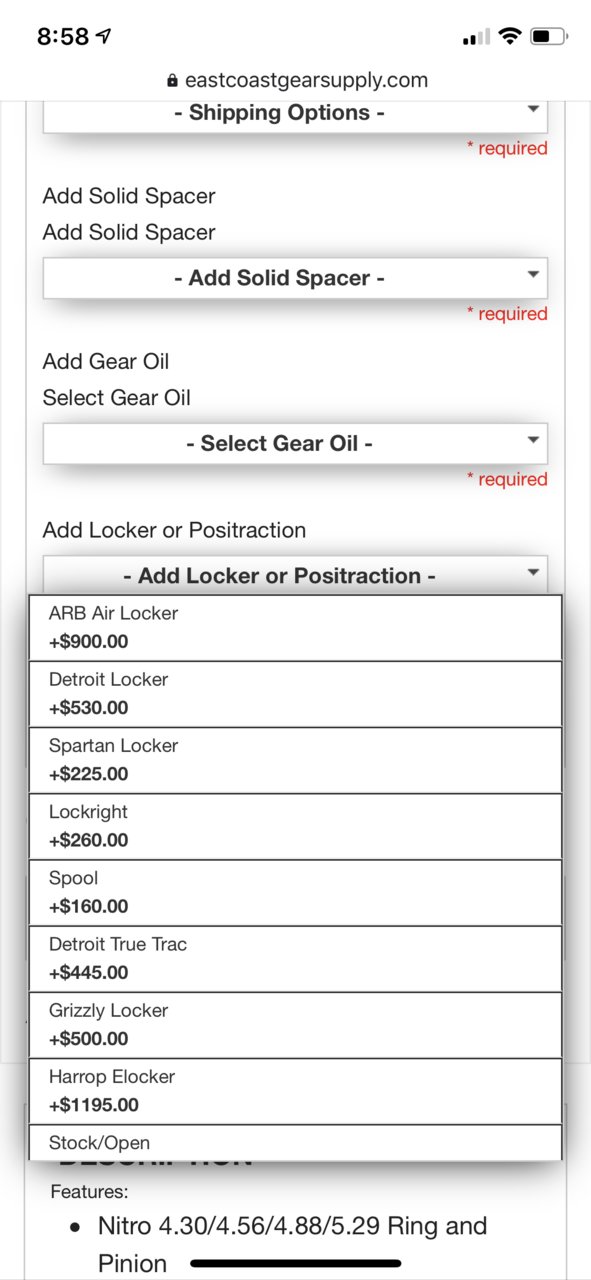
Task: Tap the padlock icon in address bar
Action: [172, 81]
